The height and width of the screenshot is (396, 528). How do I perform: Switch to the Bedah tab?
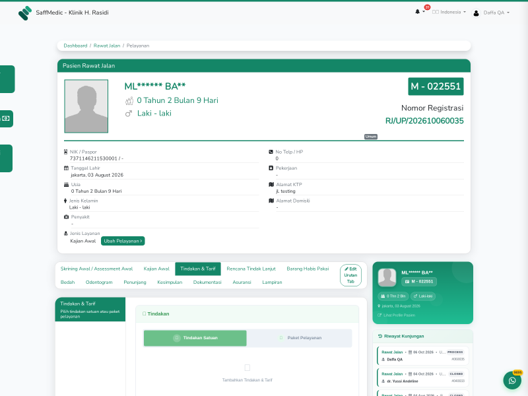pos(68,282)
